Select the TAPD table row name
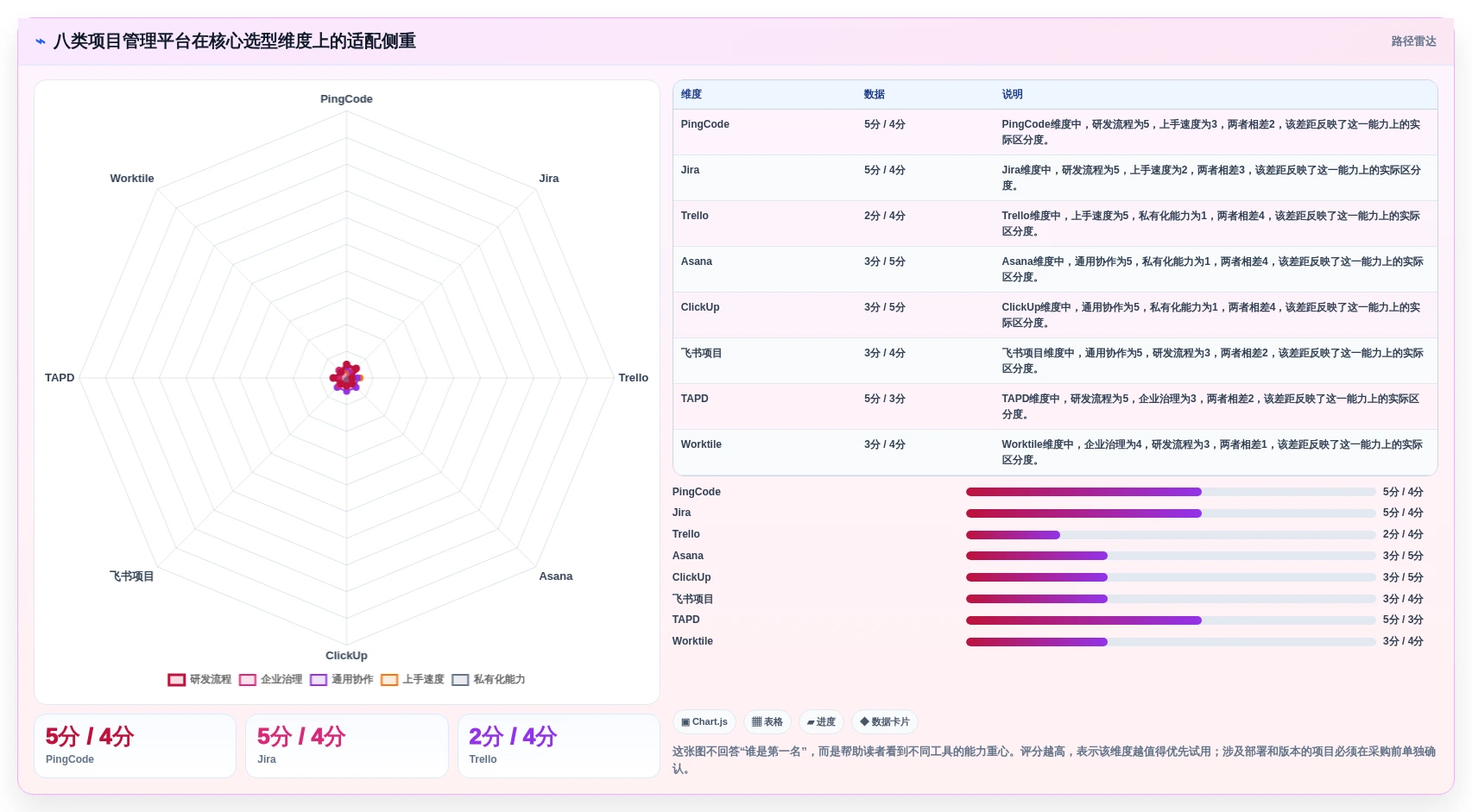This screenshot has width=1472, height=812. pyautogui.click(x=694, y=399)
